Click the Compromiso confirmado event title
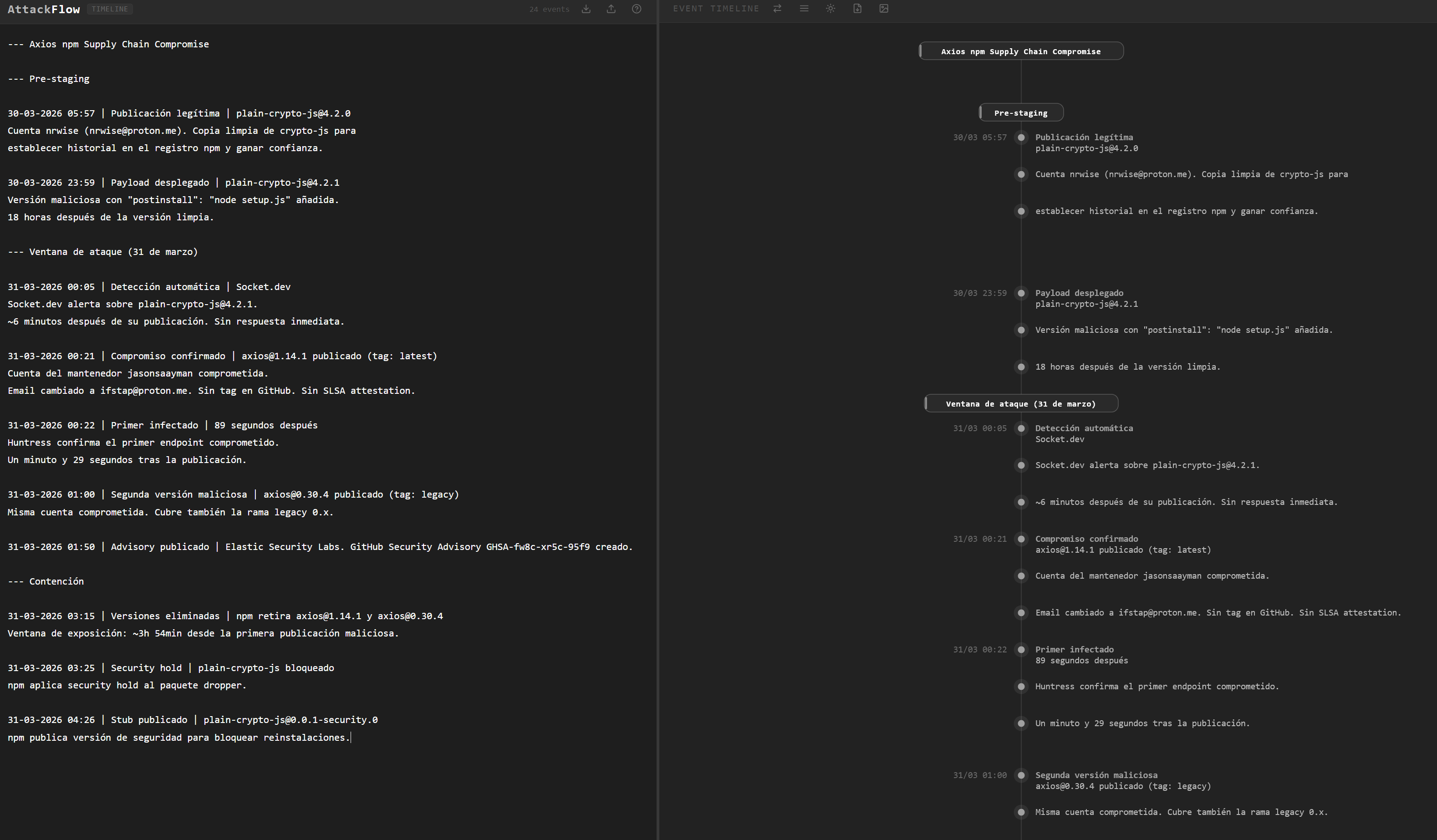Viewport: 1437px width, 840px height. coord(1086,539)
